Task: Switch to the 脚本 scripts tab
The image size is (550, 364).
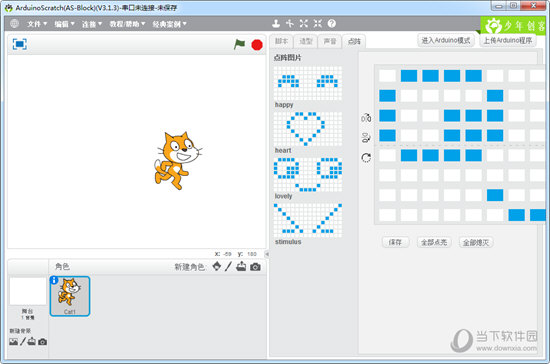Action: click(281, 41)
